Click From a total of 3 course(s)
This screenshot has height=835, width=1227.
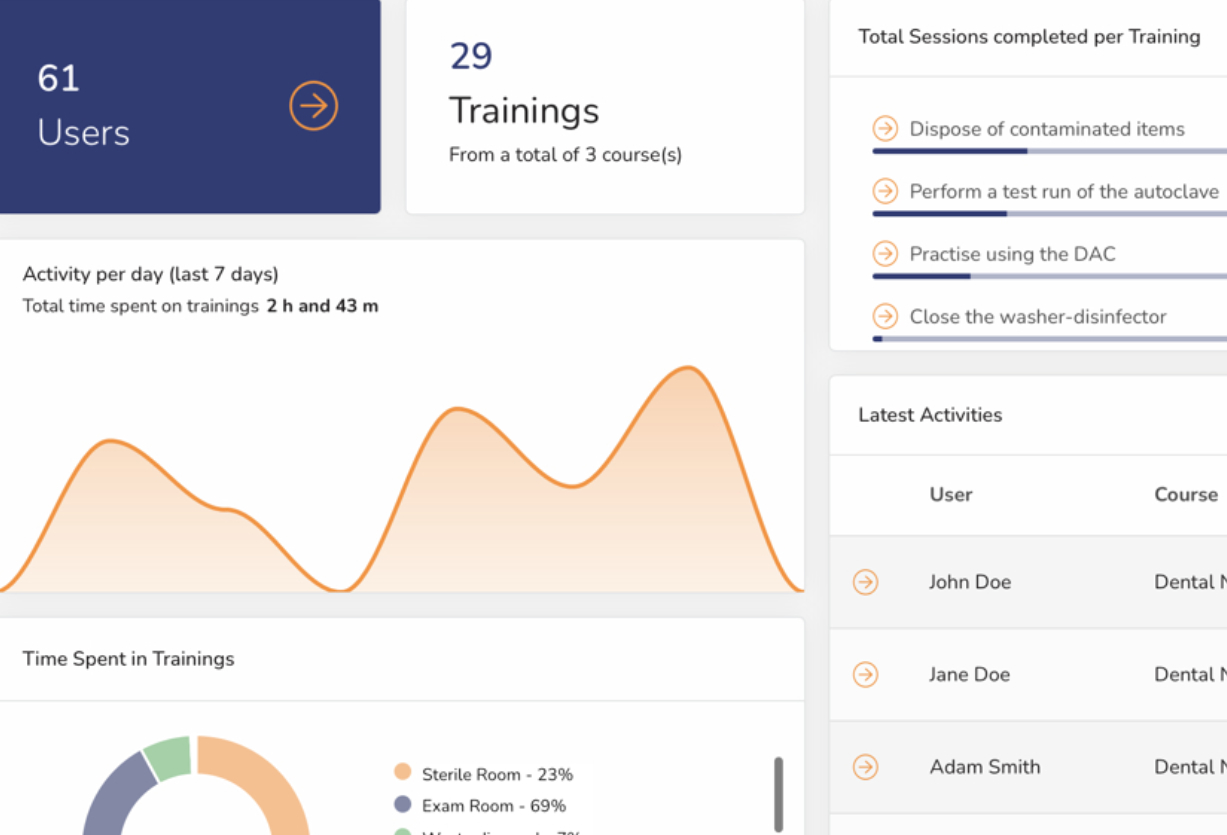pos(565,155)
